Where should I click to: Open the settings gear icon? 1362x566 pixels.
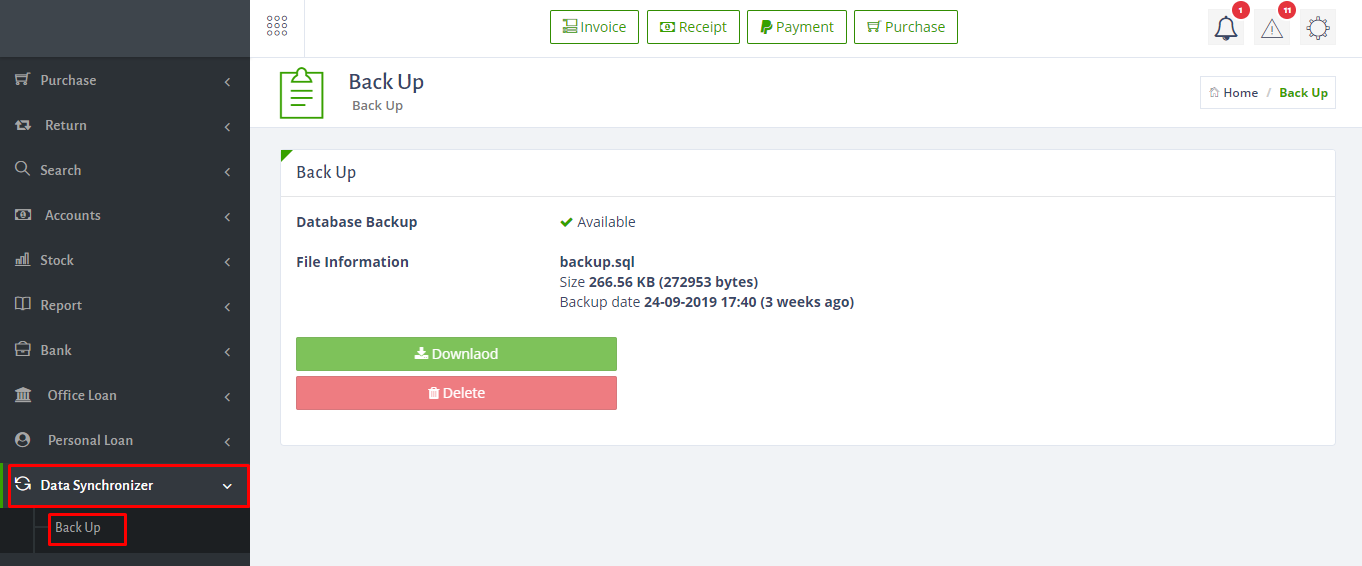tap(1317, 29)
